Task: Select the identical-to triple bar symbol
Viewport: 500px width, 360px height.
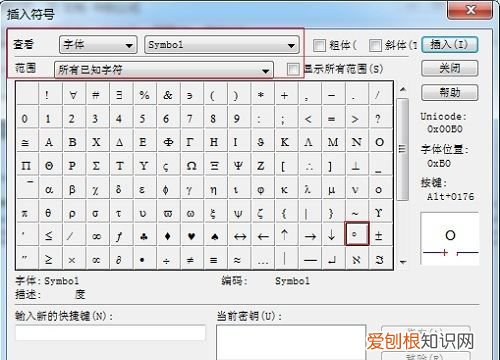Action: pos(215,258)
